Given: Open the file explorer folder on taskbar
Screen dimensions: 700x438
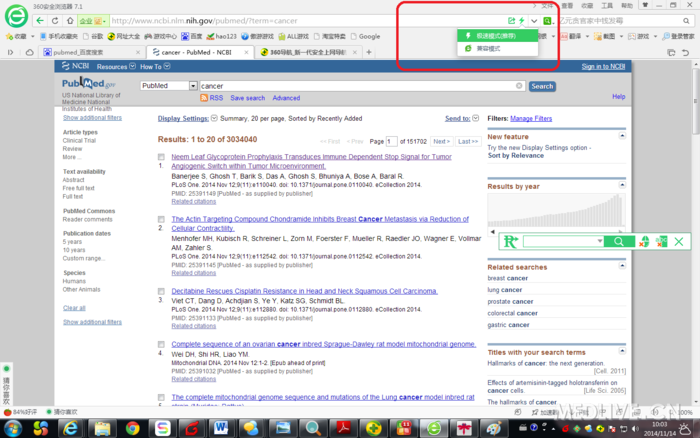Looking at the screenshot, I should tap(102, 429).
